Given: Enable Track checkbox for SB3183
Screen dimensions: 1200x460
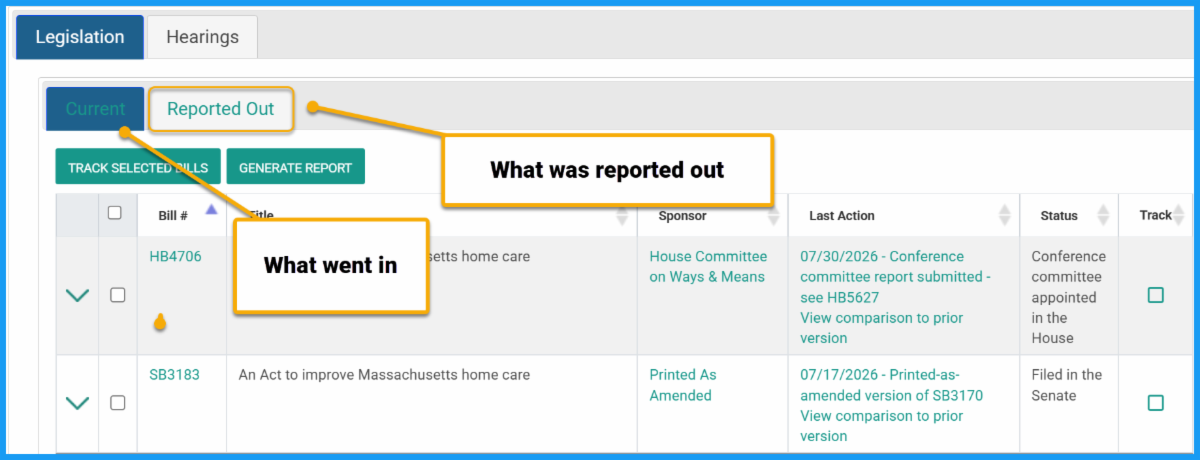Looking at the screenshot, I should click(x=1155, y=403).
